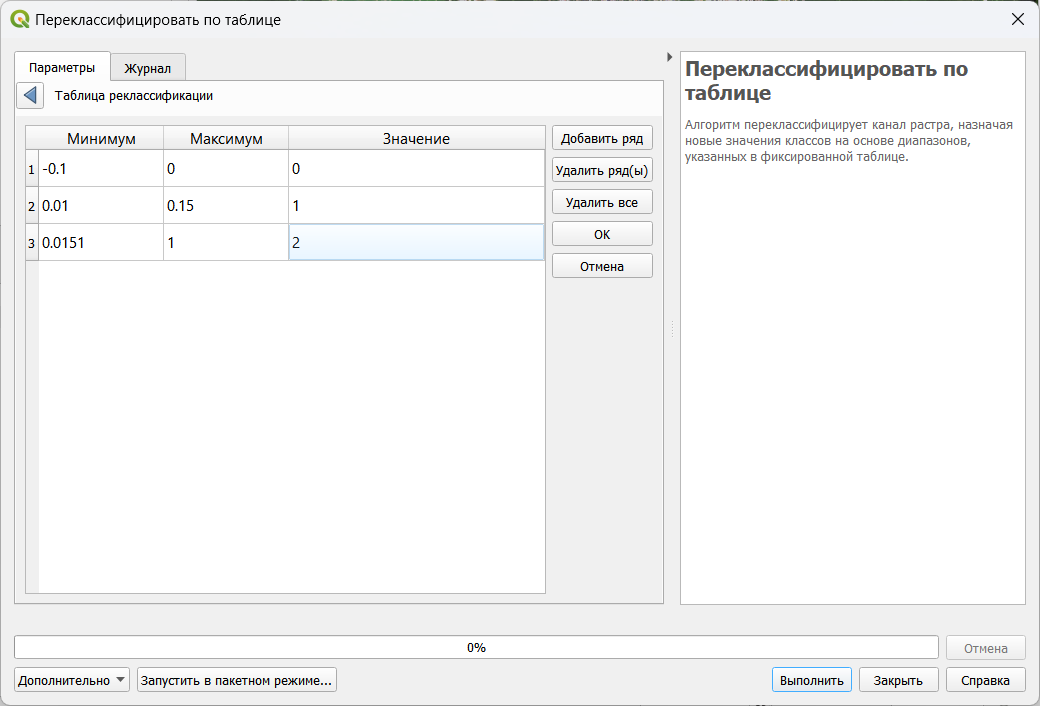Screen dimensions: 1040x706
Task: Edit the Значение cell in row 3
Action: [415, 243]
